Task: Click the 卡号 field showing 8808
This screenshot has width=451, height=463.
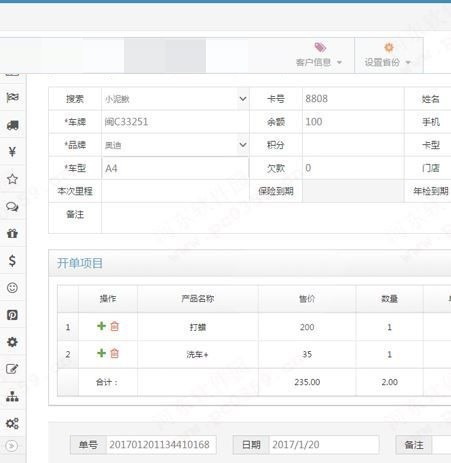Action: [353, 99]
